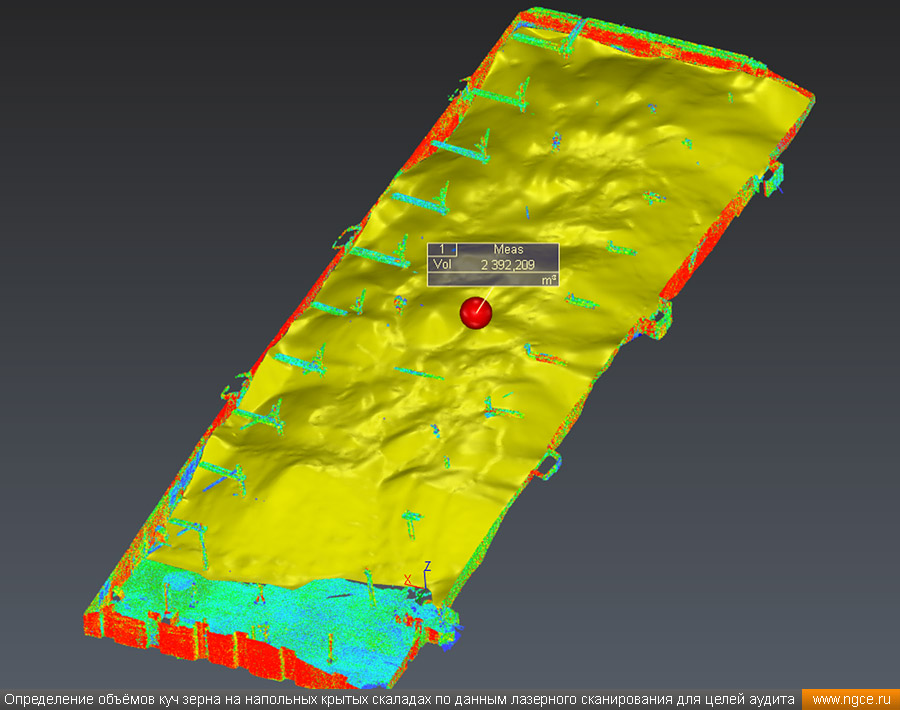Click the "Vol" row label
The width and height of the screenshot is (900, 710).
(x=441, y=265)
